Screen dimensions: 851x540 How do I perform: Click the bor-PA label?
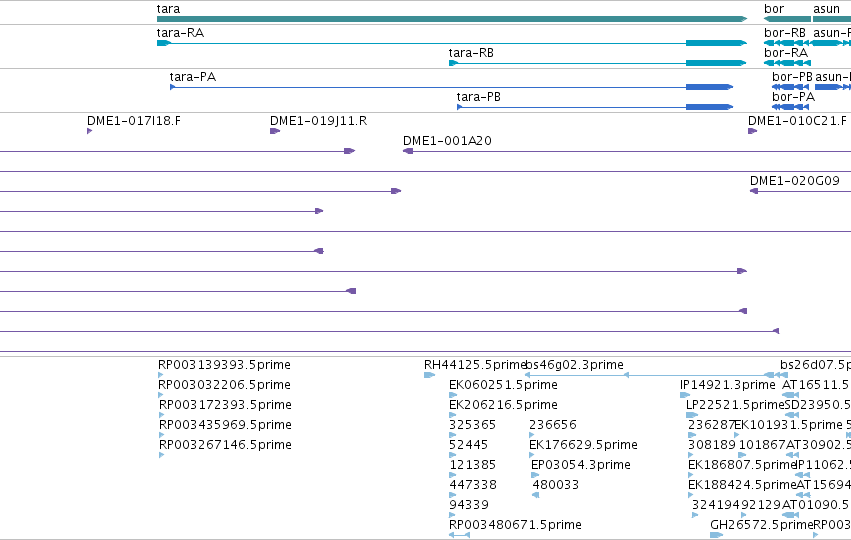[793, 97]
